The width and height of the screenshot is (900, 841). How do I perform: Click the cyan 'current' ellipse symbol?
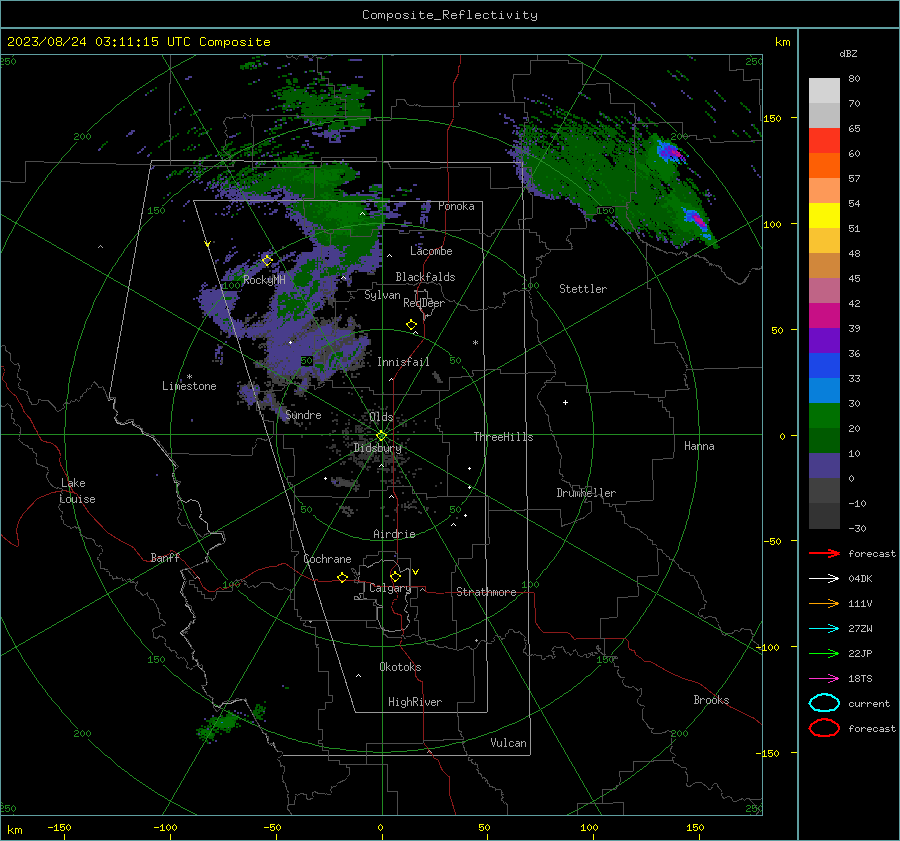[824, 703]
